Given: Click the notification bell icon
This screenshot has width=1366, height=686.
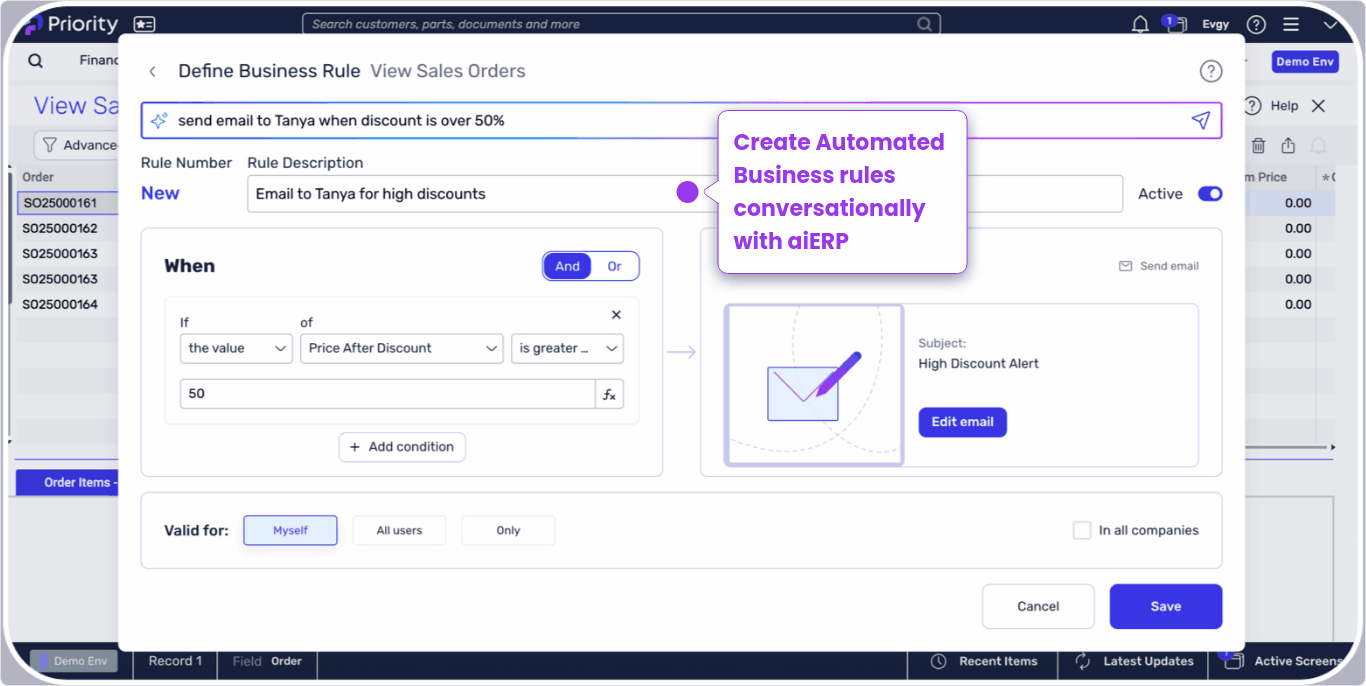Looking at the screenshot, I should click(1140, 24).
